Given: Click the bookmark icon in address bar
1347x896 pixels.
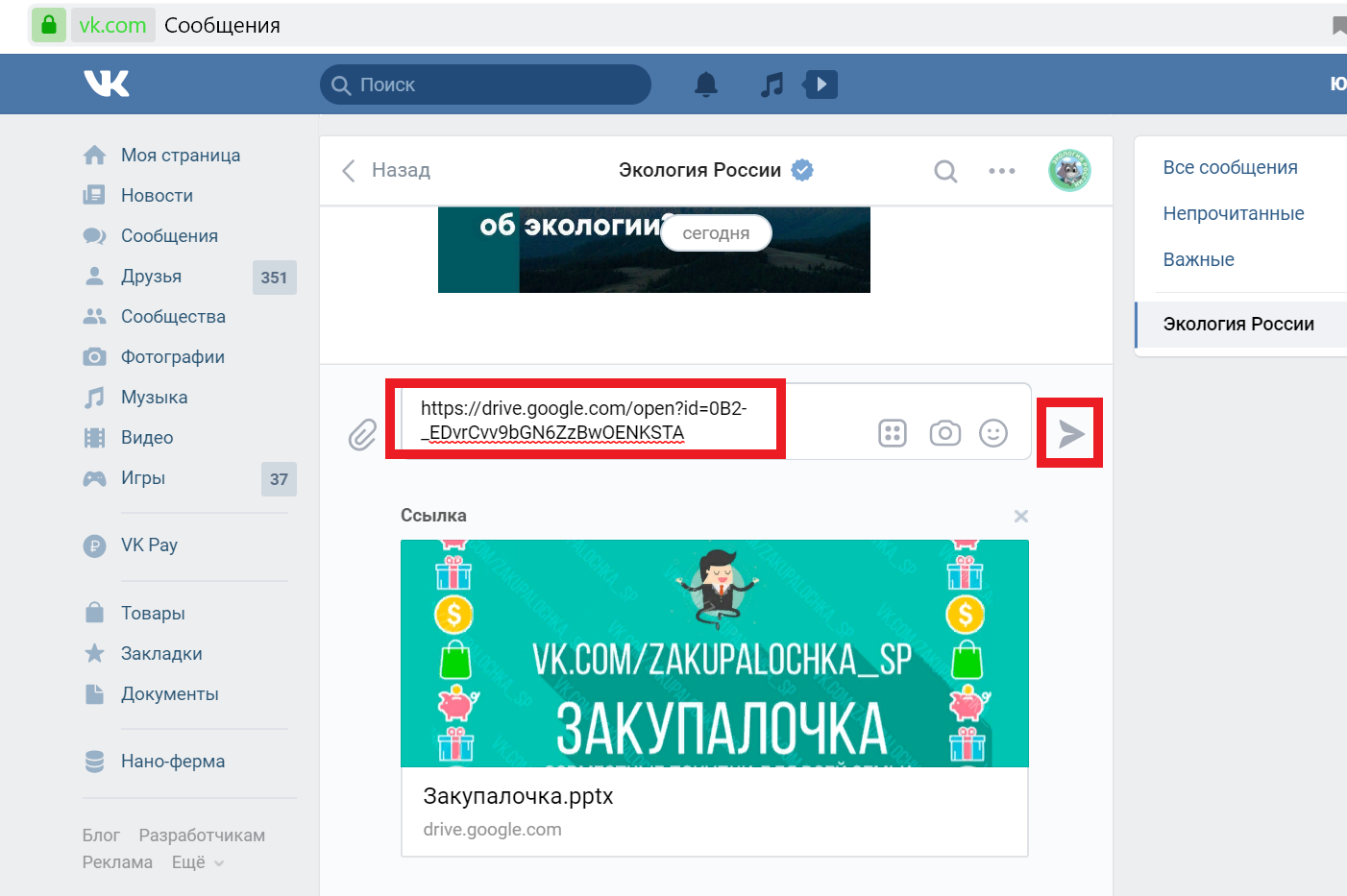Looking at the screenshot, I should pos(1339,26).
